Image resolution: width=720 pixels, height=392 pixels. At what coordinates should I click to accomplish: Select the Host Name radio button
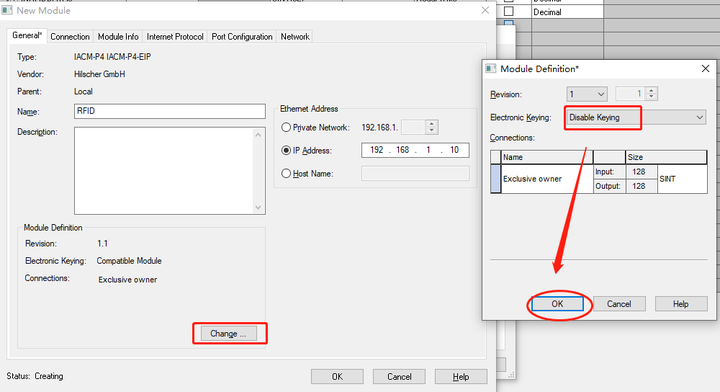286,173
